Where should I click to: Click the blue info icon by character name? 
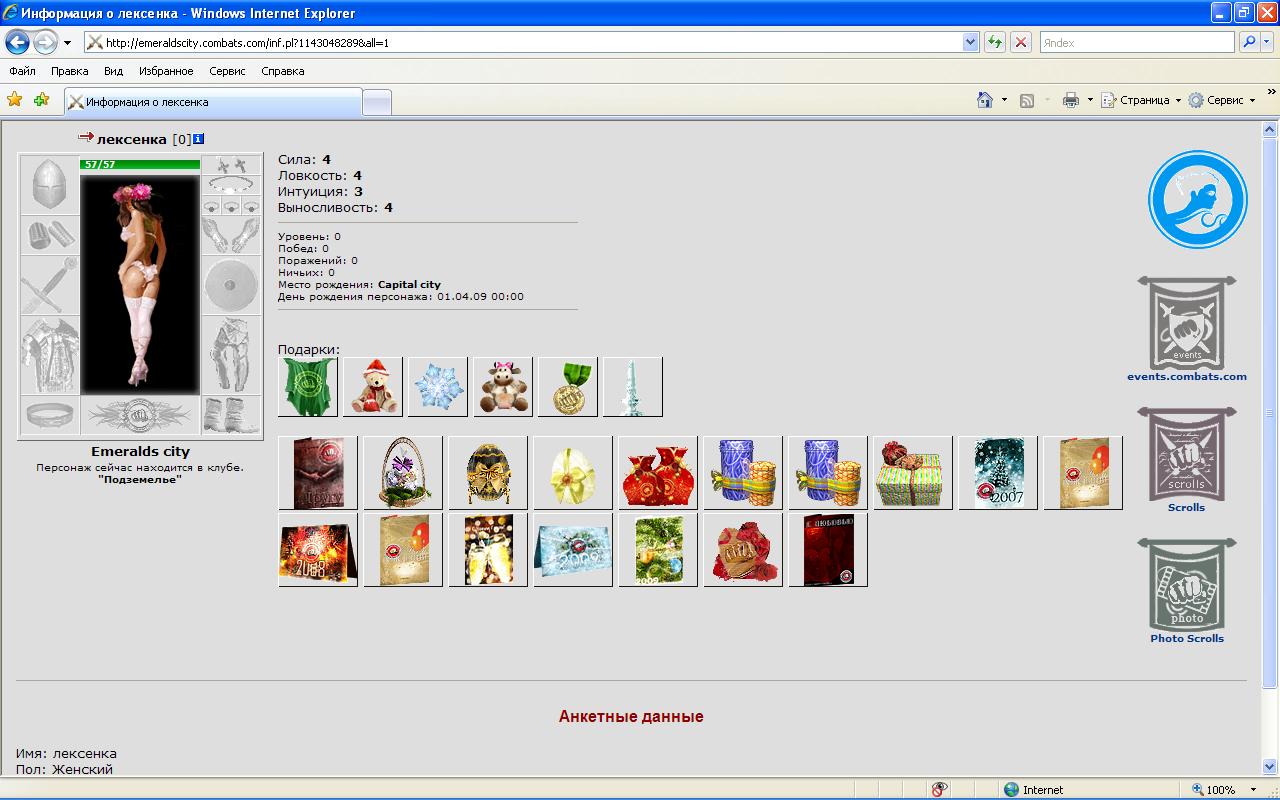199,139
